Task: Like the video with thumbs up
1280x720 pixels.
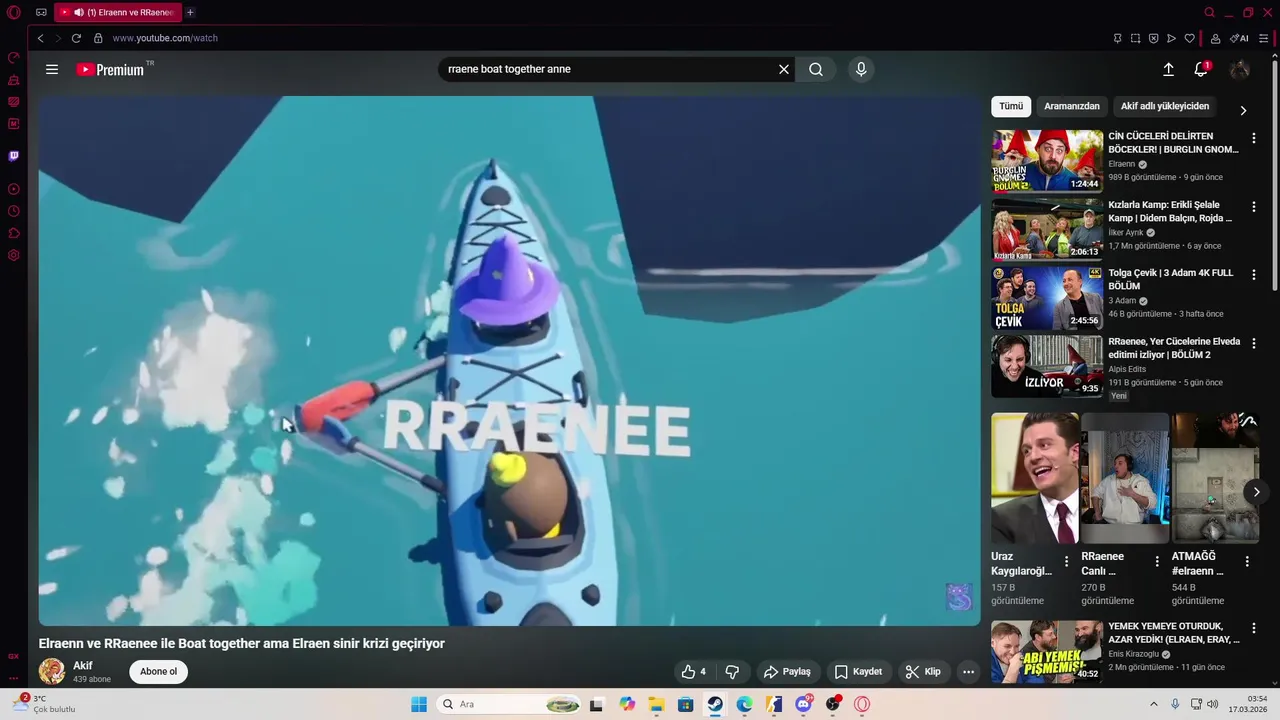Action: [693, 672]
